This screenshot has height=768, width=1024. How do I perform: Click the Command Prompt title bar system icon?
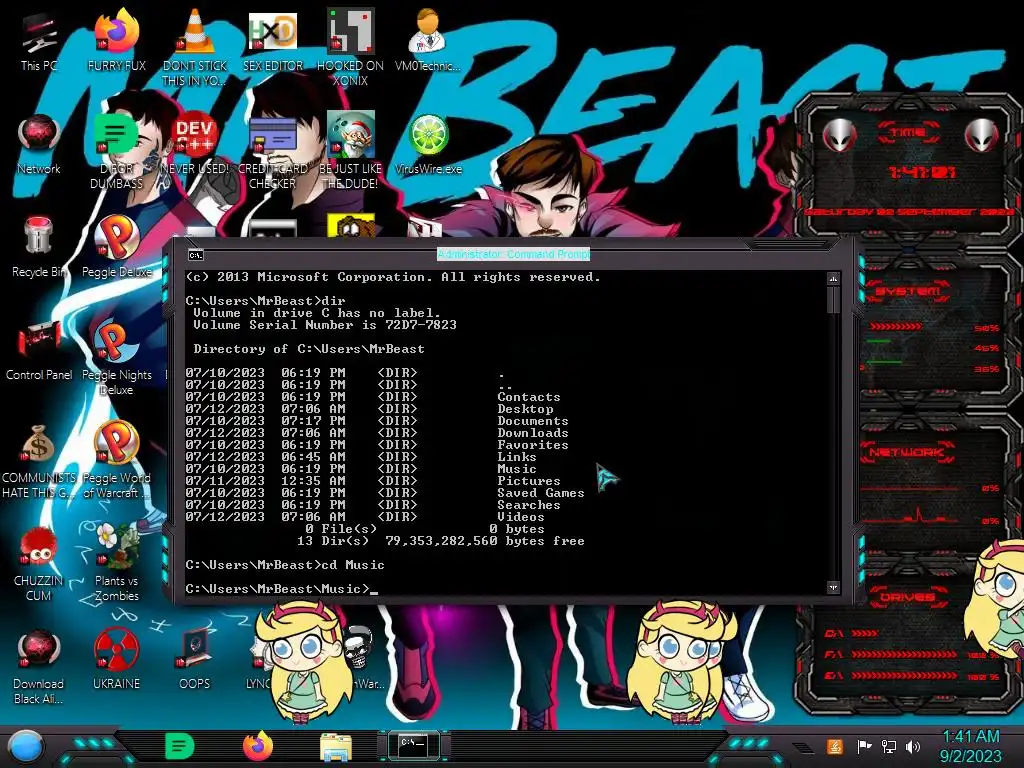[195, 255]
